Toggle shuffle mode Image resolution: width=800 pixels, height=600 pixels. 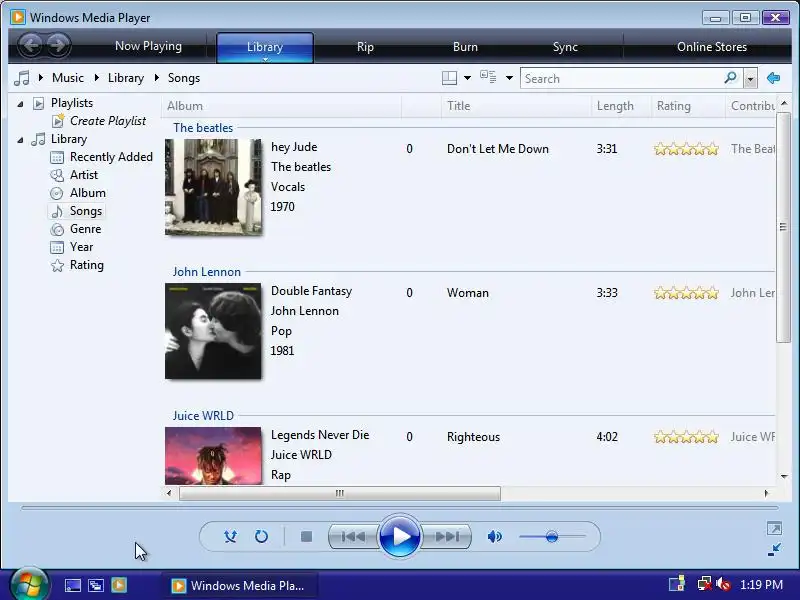click(230, 537)
